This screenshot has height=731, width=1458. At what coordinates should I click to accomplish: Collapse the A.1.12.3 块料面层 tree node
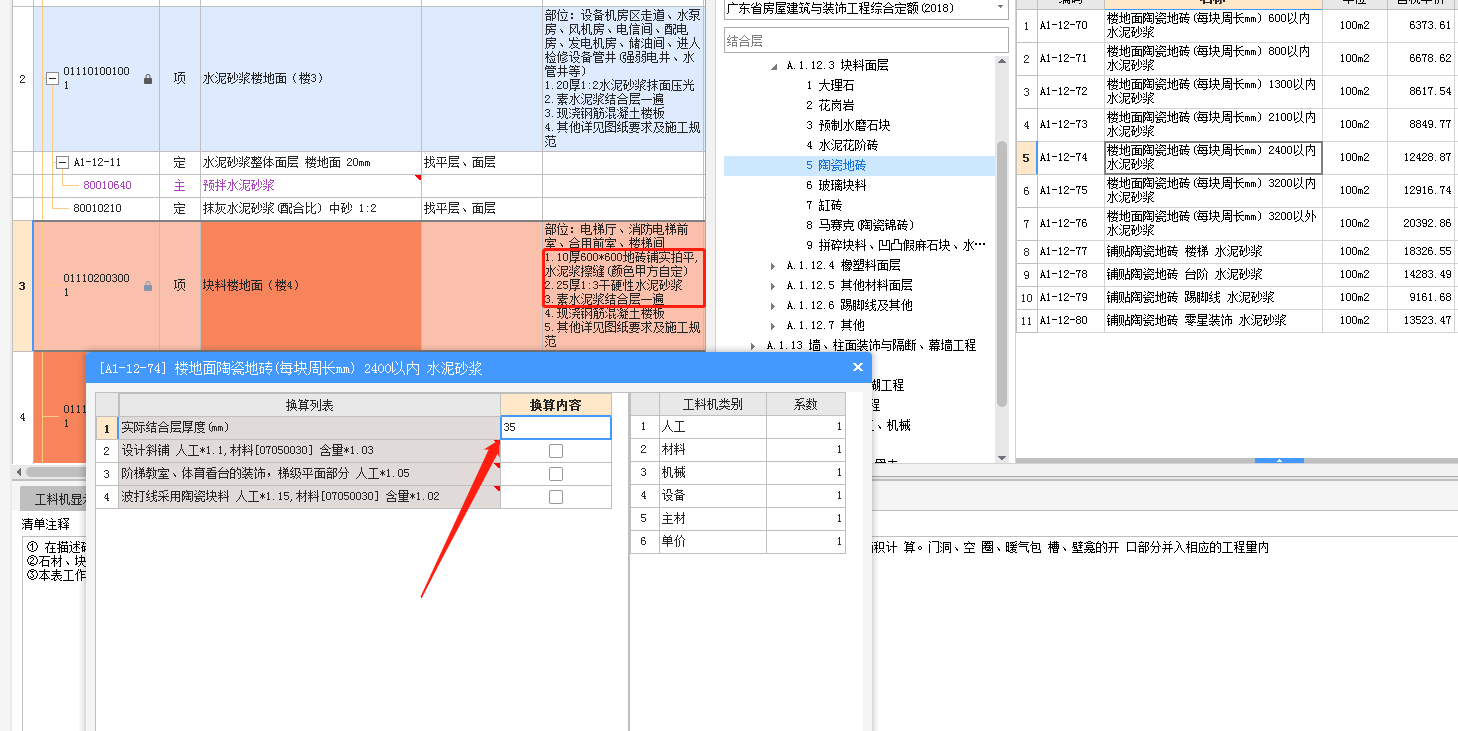(775, 65)
